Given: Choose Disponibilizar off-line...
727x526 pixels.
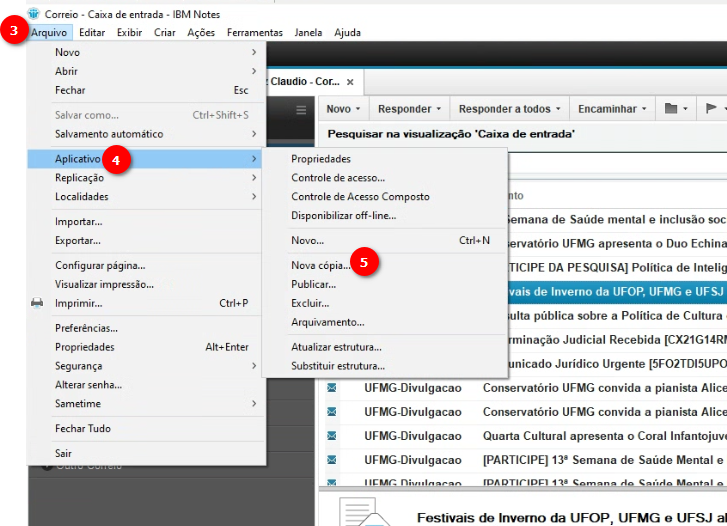Looking at the screenshot, I should [x=385, y=216].
